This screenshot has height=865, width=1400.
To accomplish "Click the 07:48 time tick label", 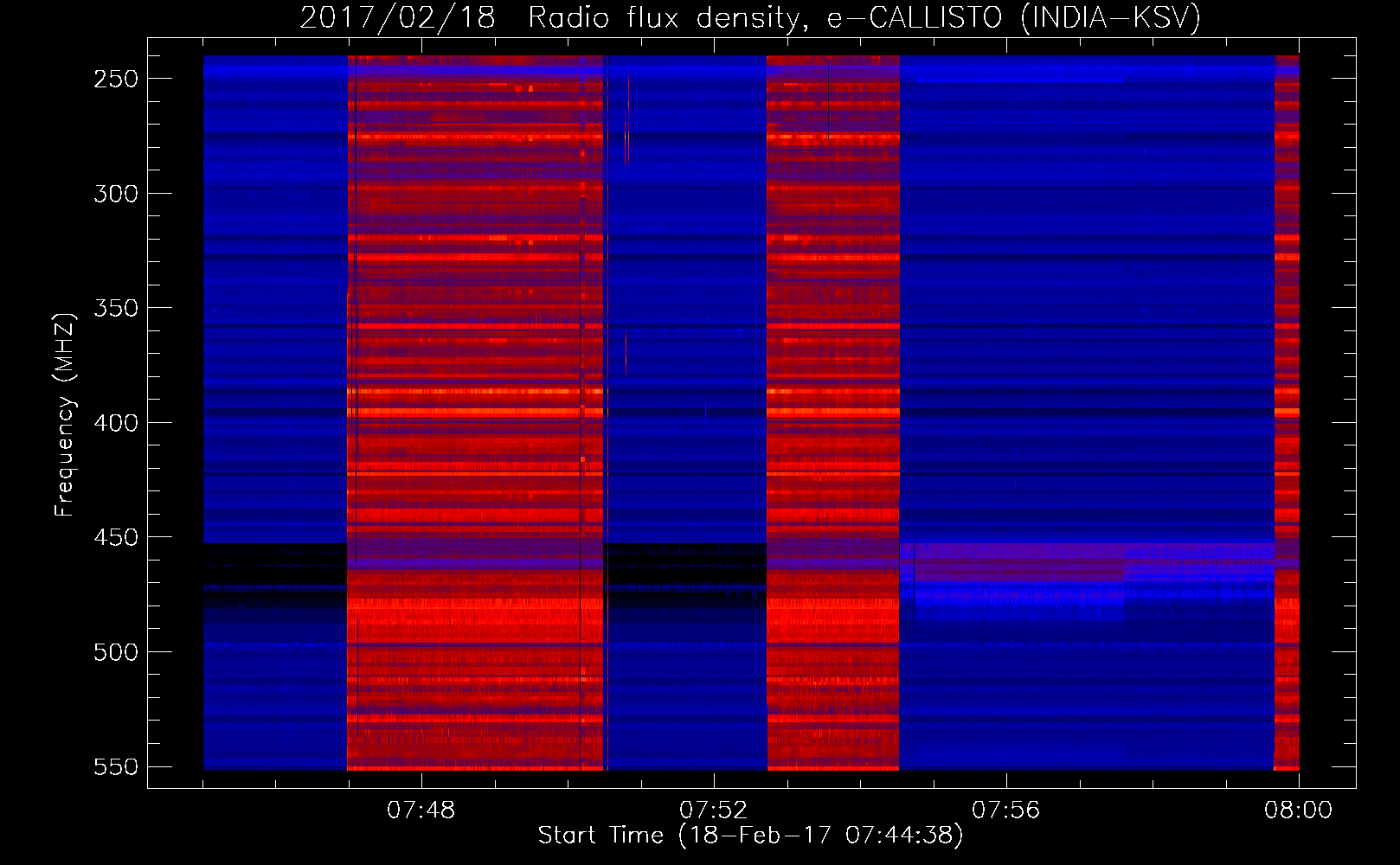I will pyautogui.click(x=421, y=811).
